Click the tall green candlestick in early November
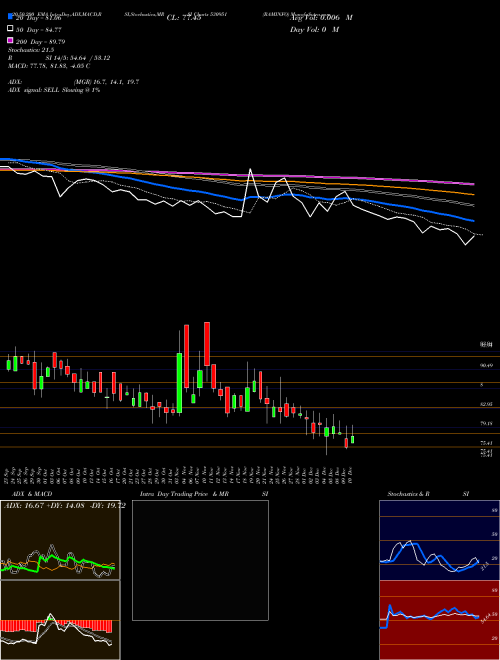Image resolution: width=500 pixels, height=660 pixels. coord(179,383)
